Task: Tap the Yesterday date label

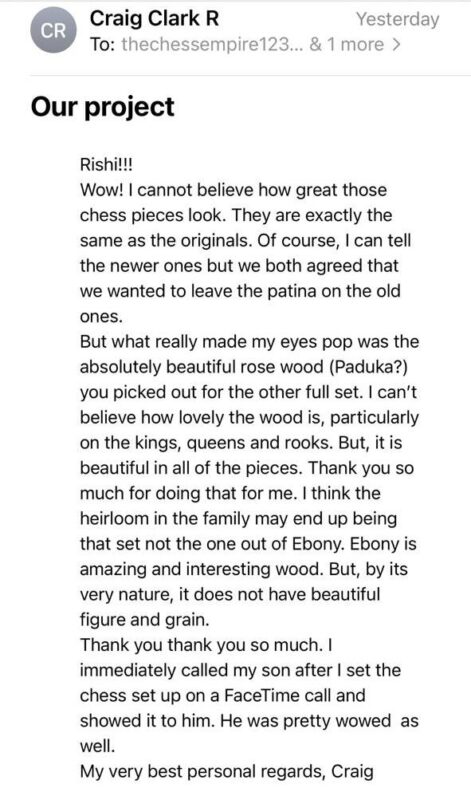Action: [x=398, y=19]
